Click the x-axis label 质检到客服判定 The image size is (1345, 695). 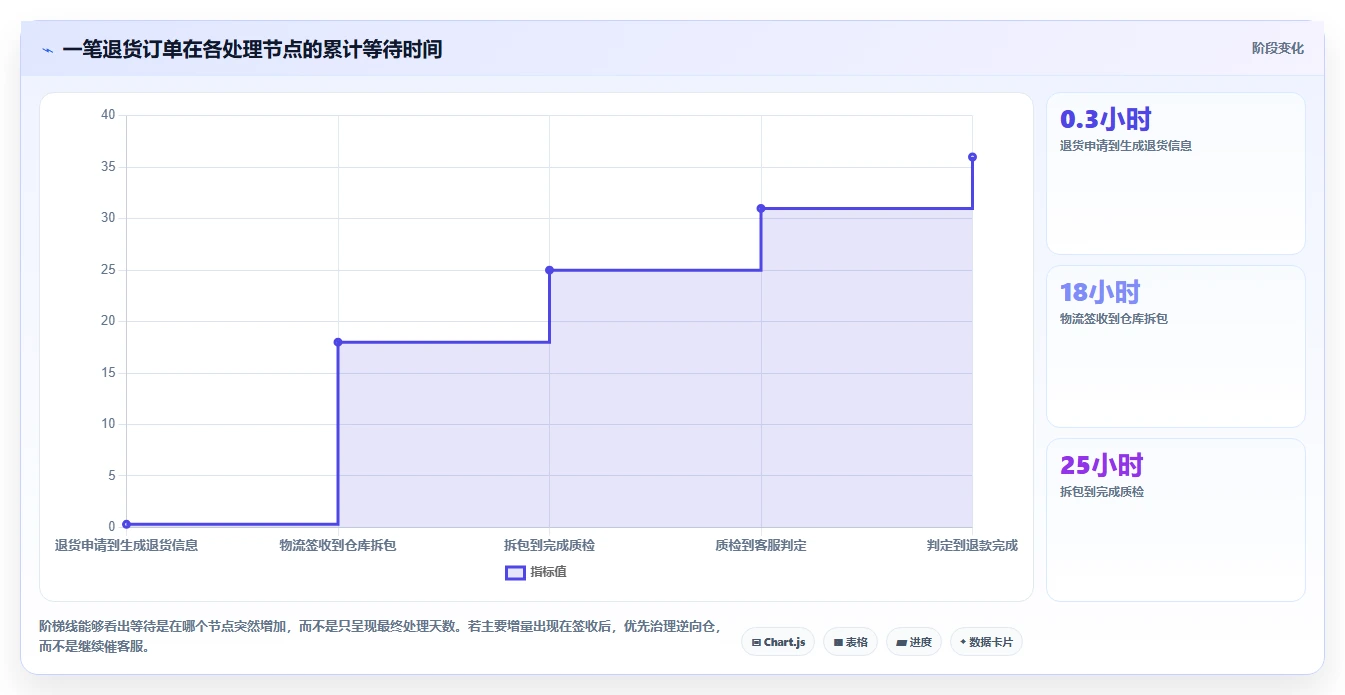[761, 546]
